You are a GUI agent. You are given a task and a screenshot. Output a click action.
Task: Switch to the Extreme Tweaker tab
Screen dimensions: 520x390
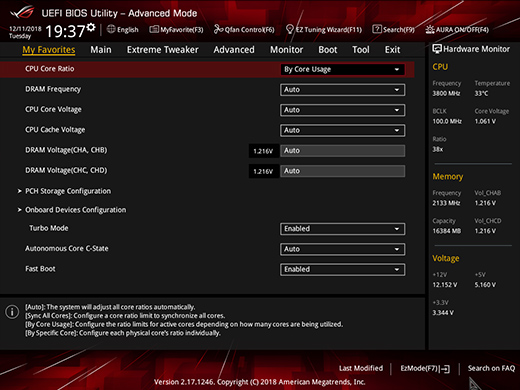click(162, 50)
